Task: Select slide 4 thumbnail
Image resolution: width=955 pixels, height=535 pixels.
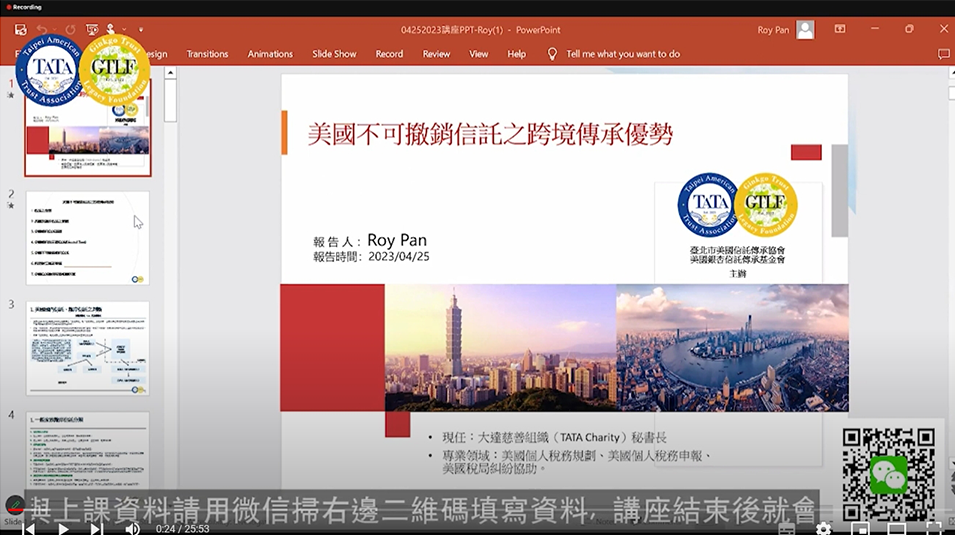Action: pos(88,450)
